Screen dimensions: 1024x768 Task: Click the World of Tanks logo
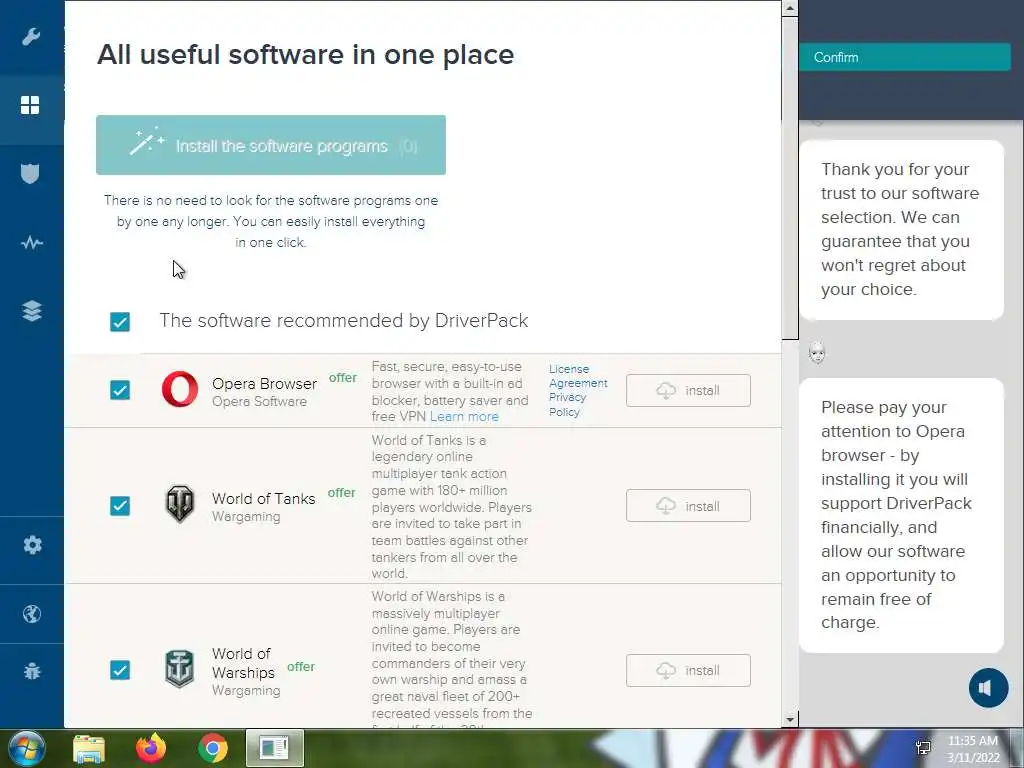click(x=180, y=504)
